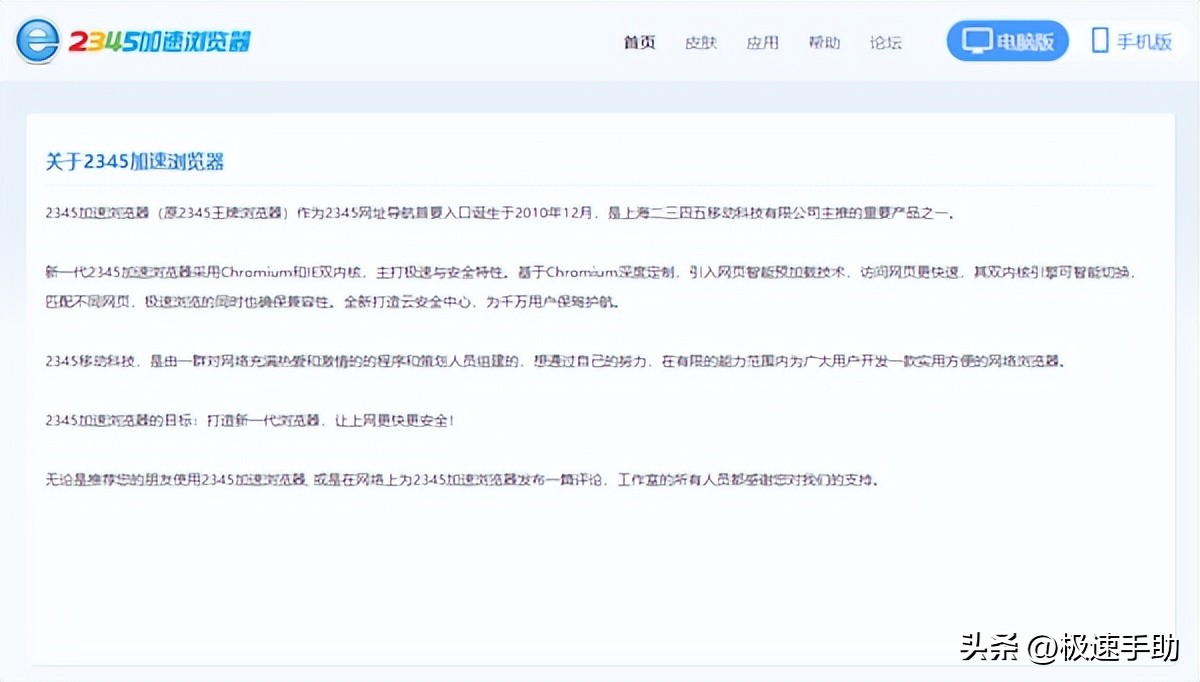Click the smartphone icon beside 手机版

click(x=1098, y=40)
